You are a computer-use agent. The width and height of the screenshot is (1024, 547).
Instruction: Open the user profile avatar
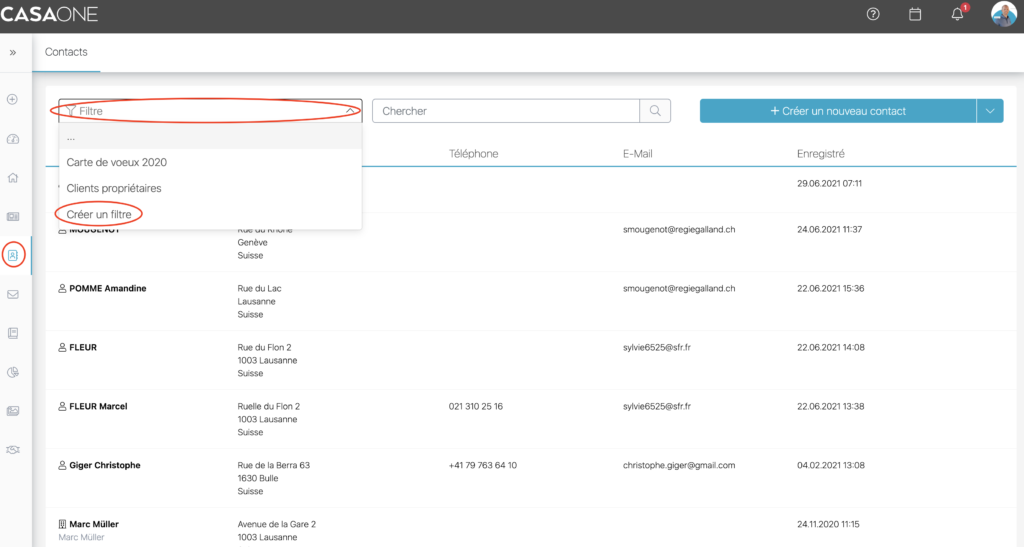(1003, 14)
